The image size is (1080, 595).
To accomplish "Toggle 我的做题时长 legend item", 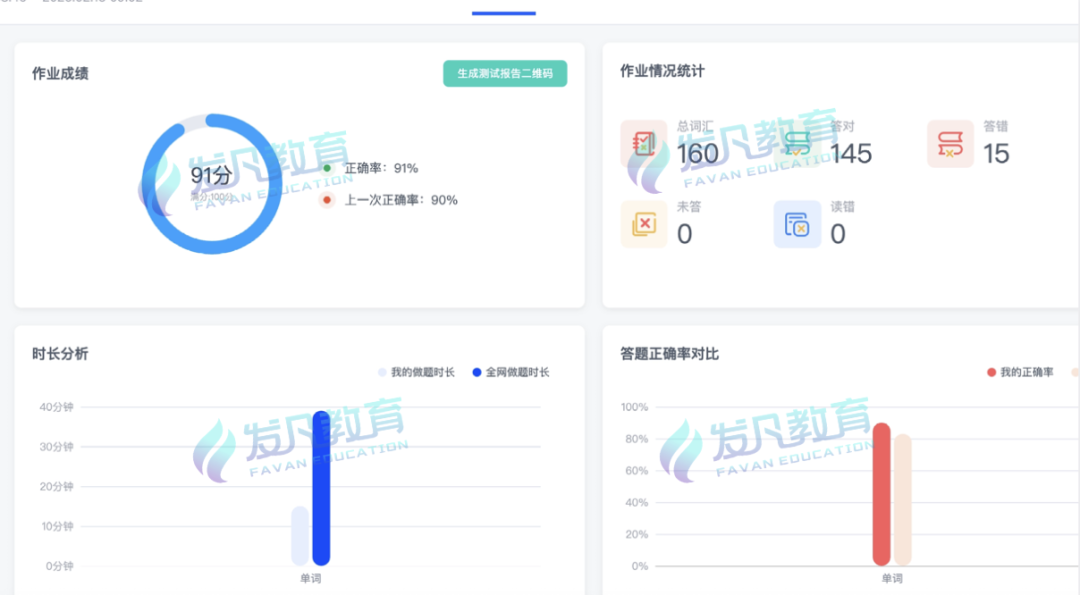I will 417,373.
